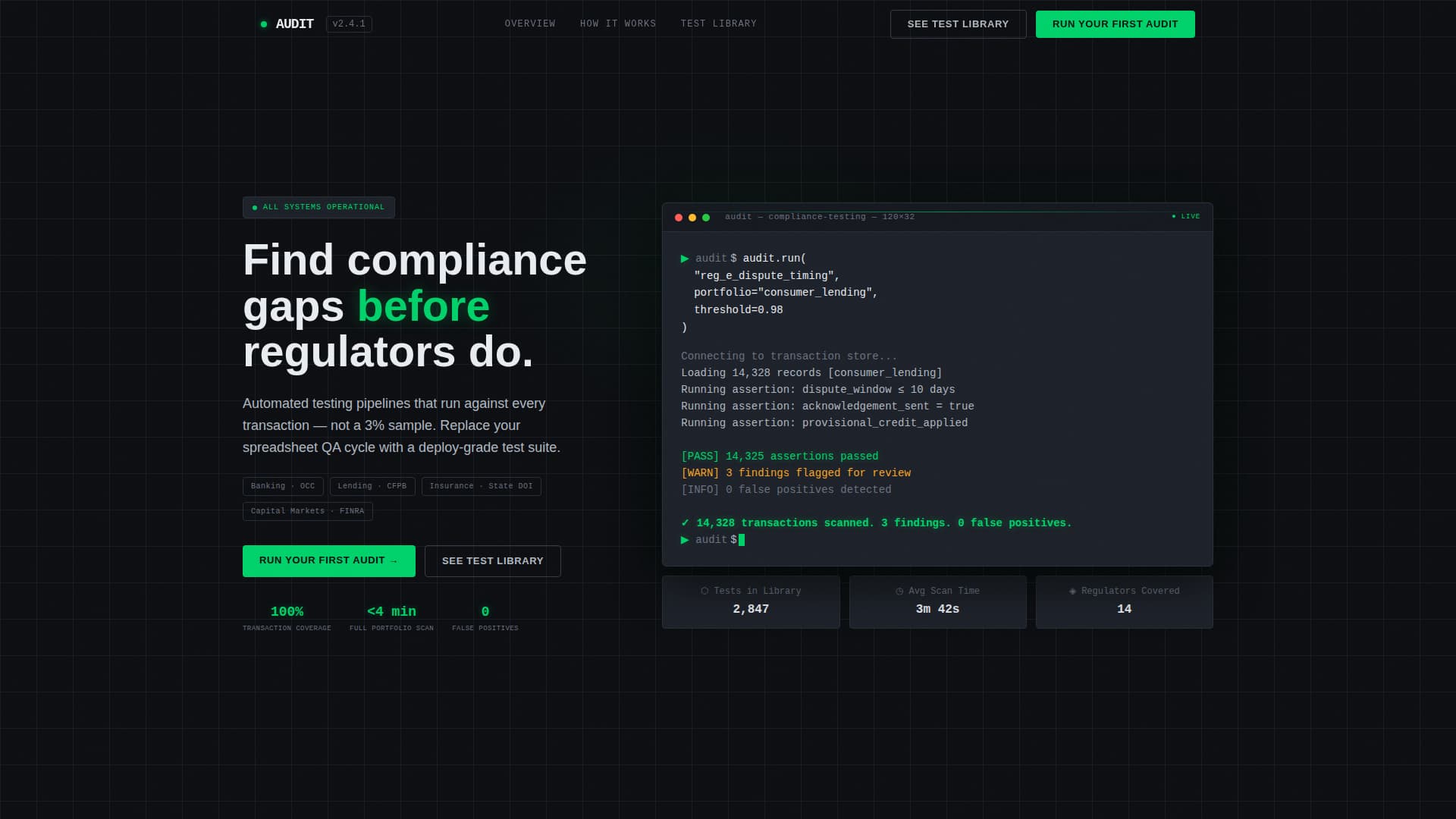Click the green checkmark summary icon
This screenshot has width=1456, height=819.
point(686,523)
